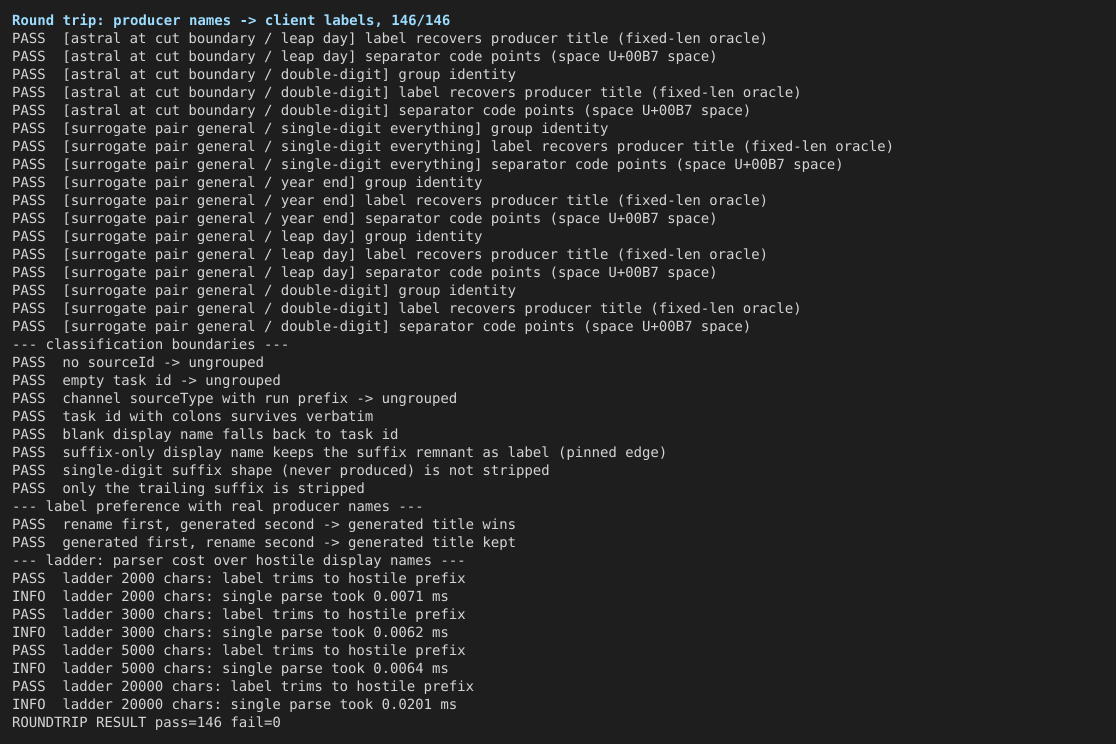Click the 'no sourceId -> ungrouped' PASS line
This screenshot has width=1116, height=744.
click(x=137, y=362)
